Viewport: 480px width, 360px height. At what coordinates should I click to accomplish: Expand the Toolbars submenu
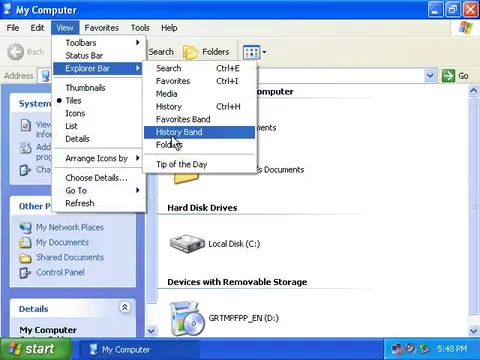tap(99, 43)
